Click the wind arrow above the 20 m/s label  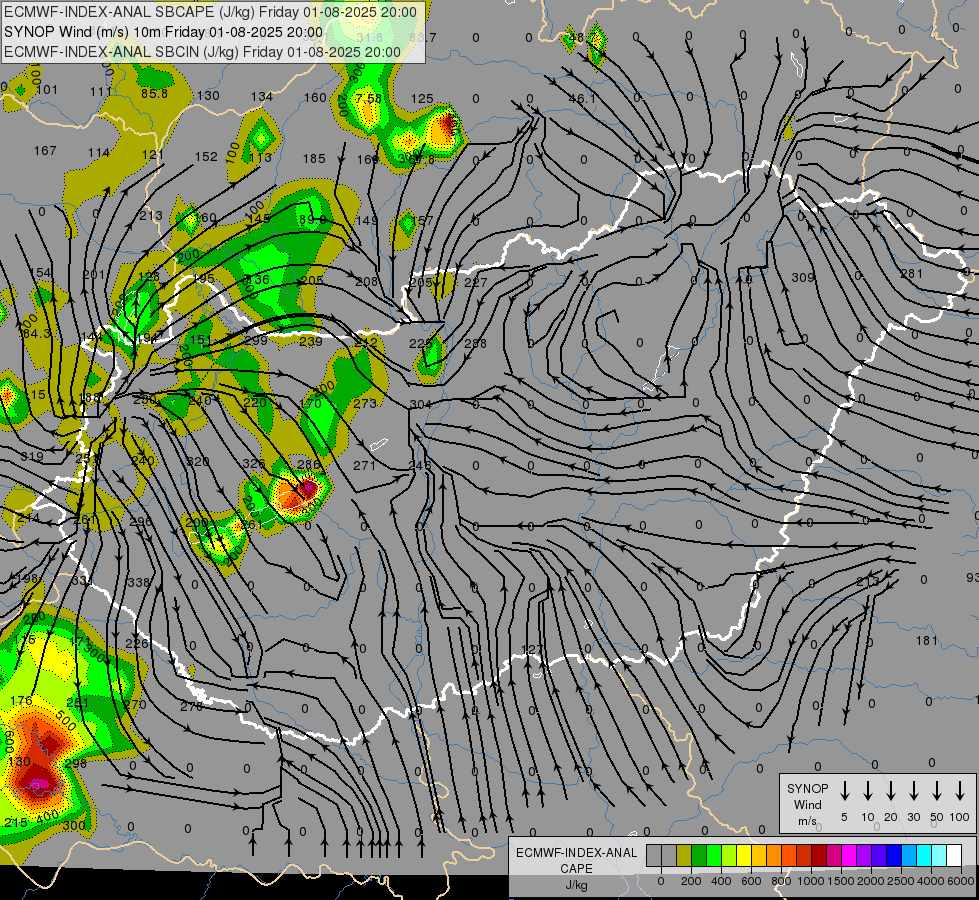[891, 791]
